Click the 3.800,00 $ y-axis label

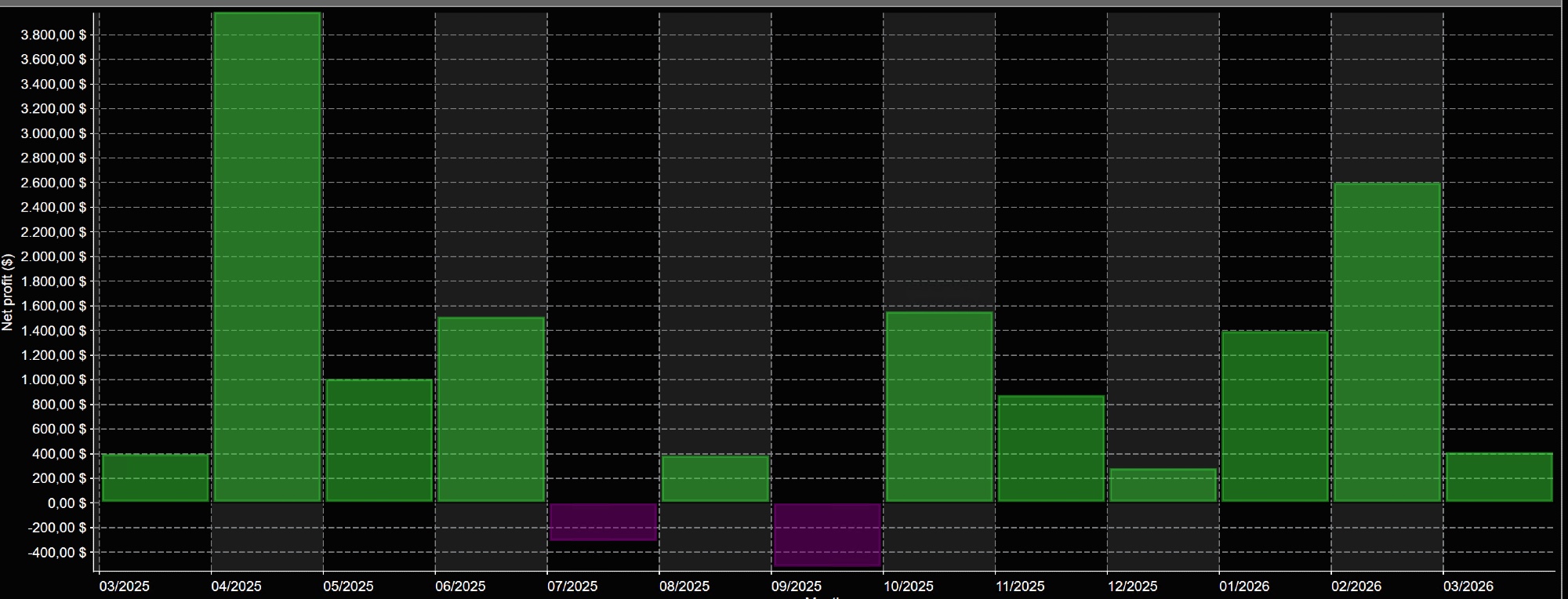(53, 34)
